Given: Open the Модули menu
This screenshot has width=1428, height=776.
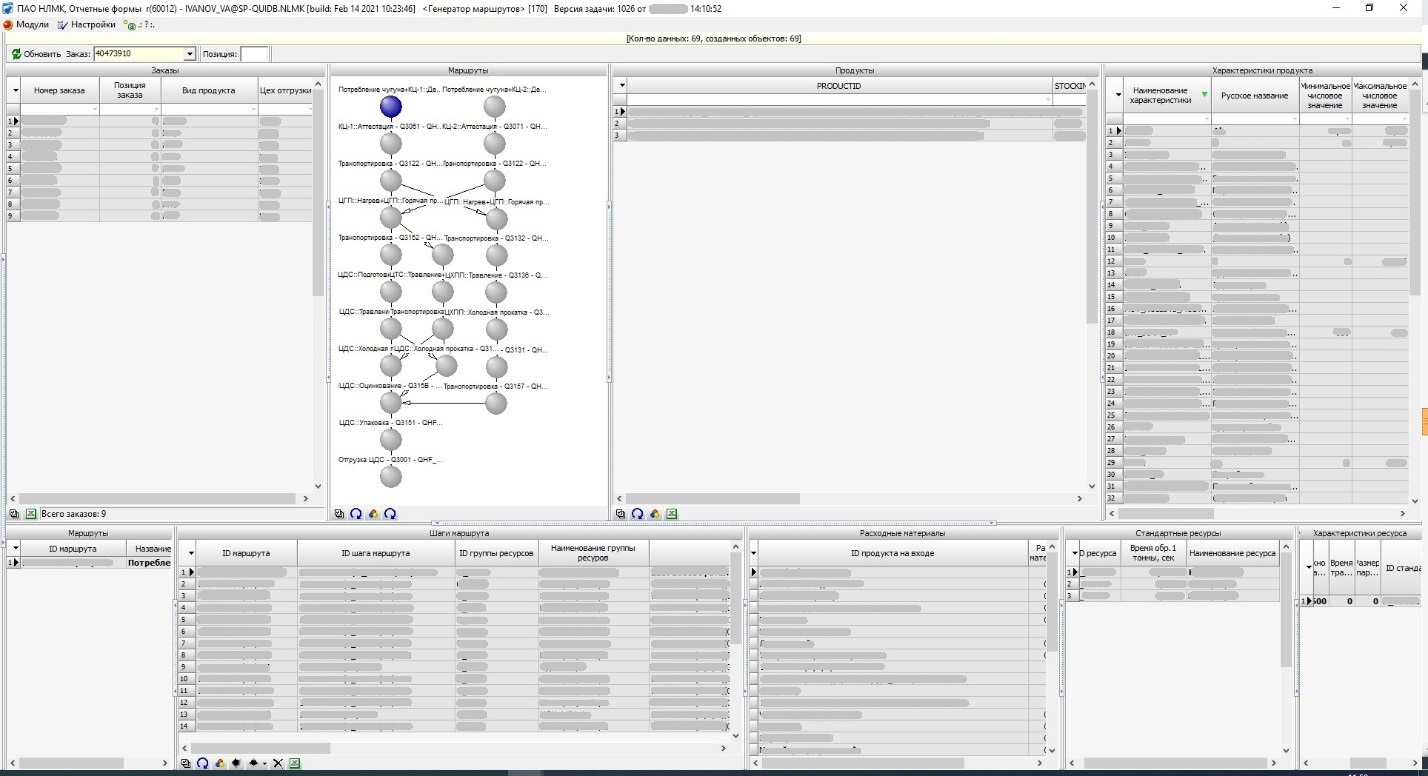Looking at the screenshot, I should coord(27,24).
